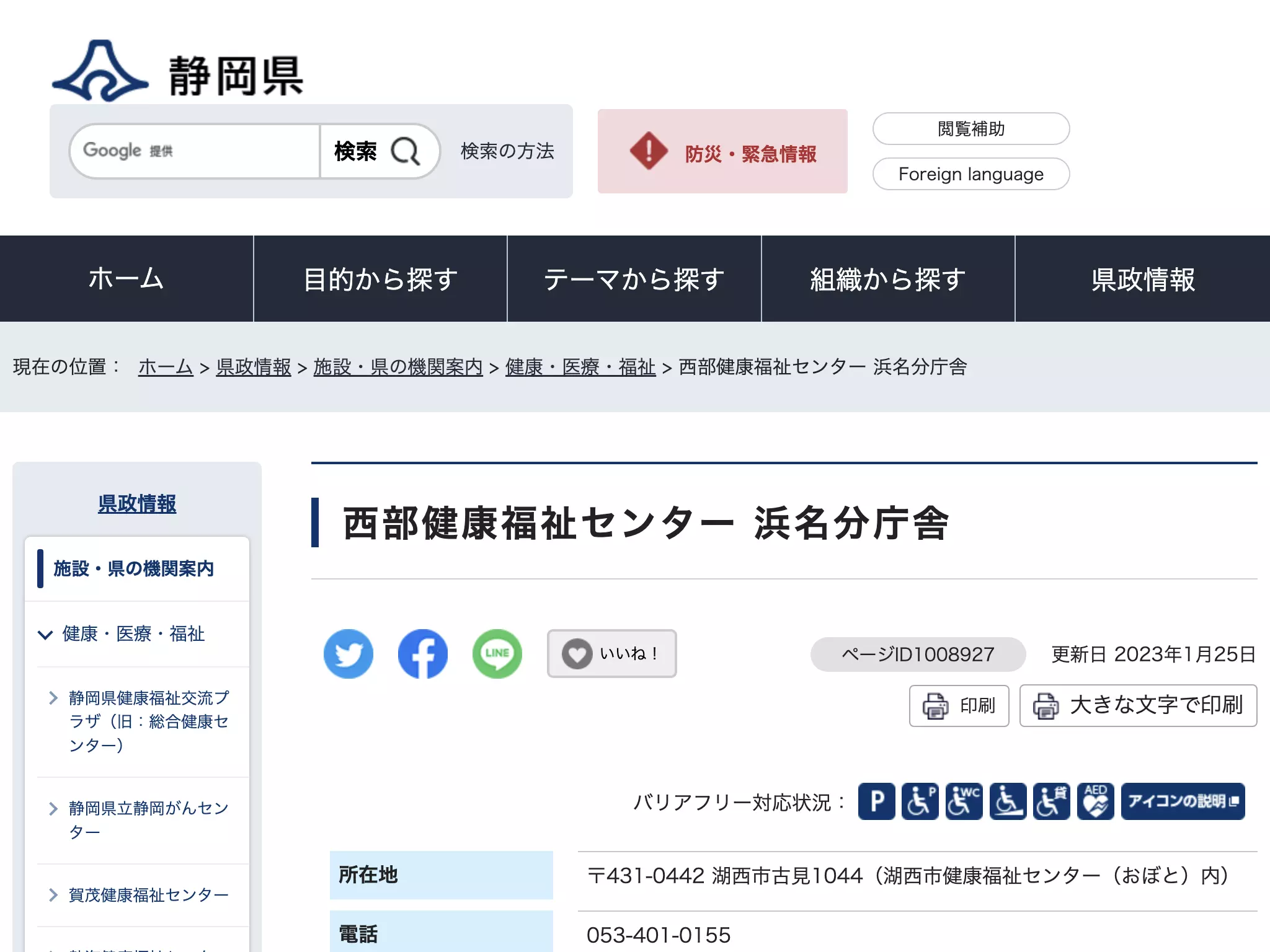The width and height of the screenshot is (1270, 952).
Task: Click the 更新日 2023年1月25日 text
Action: tap(1153, 654)
